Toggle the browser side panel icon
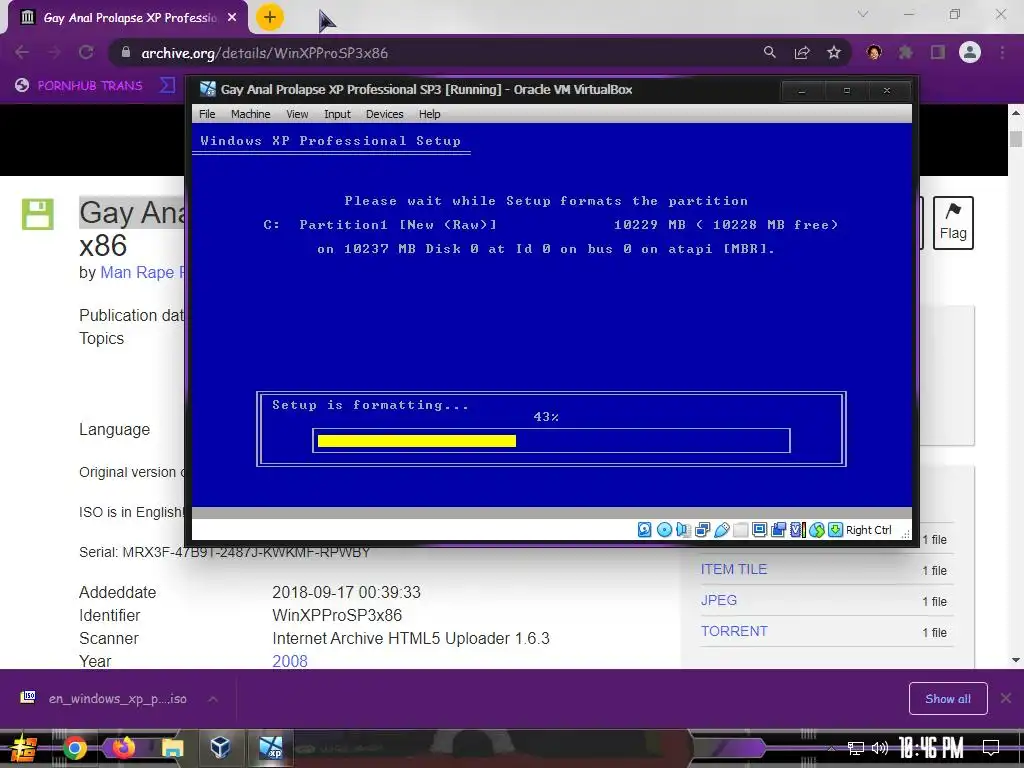This screenshot has height=768, width=1024. (938, 52)
